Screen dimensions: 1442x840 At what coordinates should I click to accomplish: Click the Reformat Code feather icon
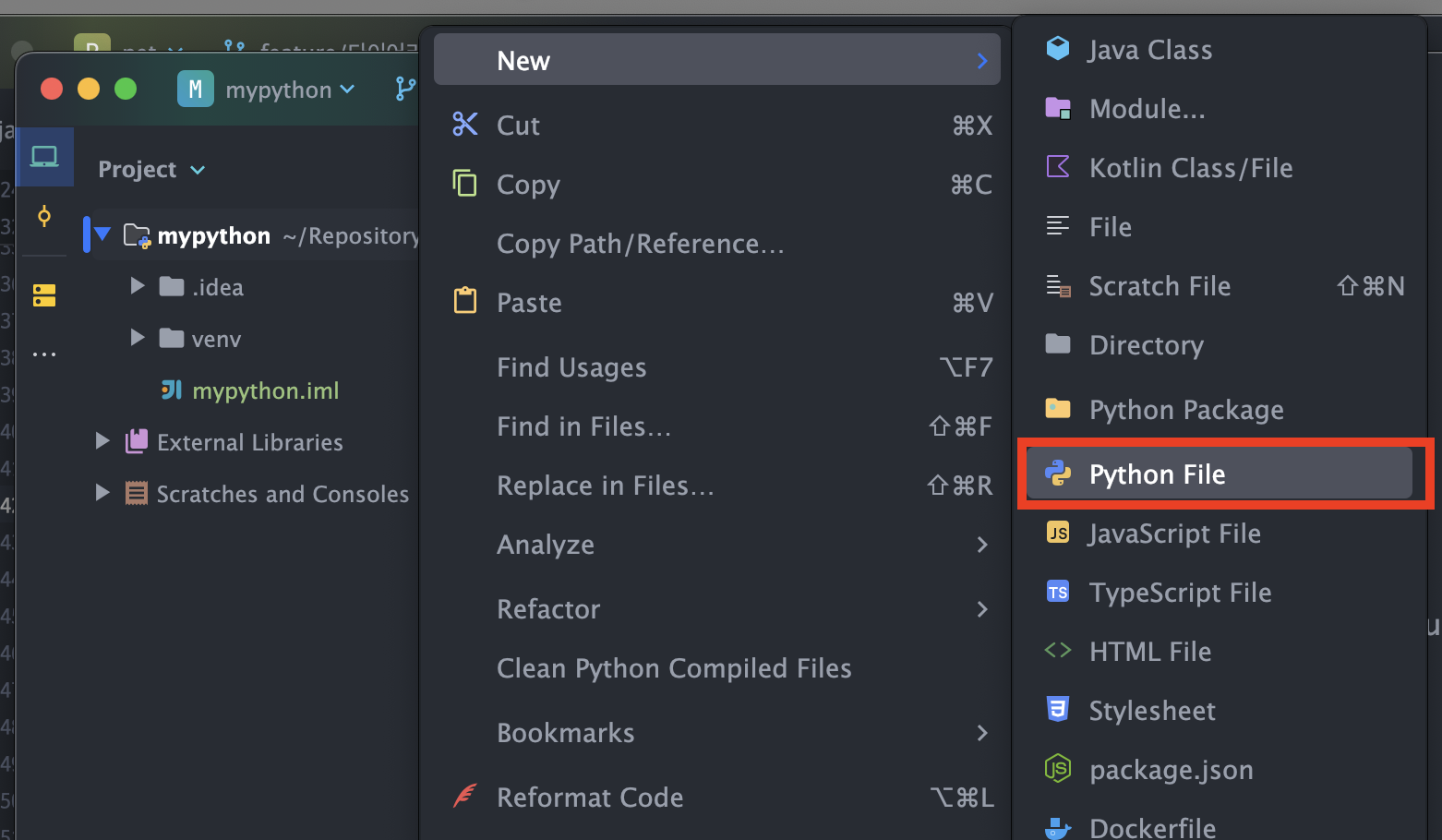[x=465, y=796]
